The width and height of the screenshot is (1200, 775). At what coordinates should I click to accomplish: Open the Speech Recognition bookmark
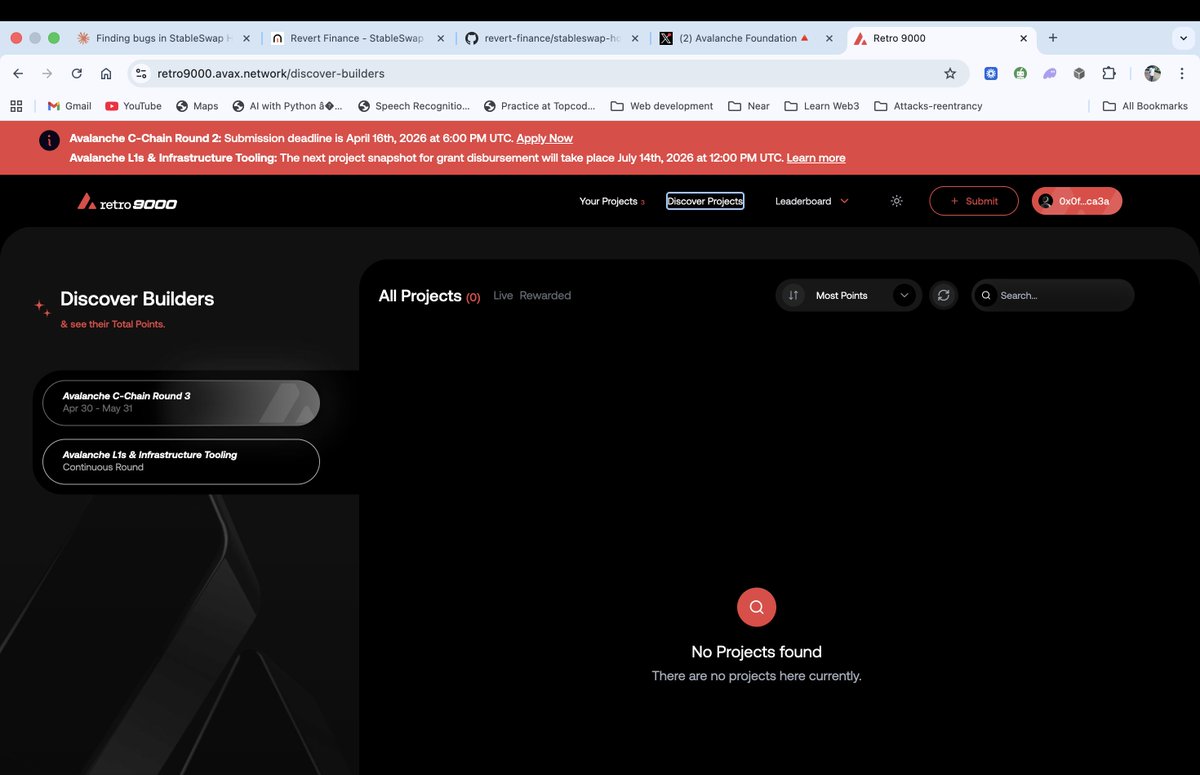tap(414, 105)
